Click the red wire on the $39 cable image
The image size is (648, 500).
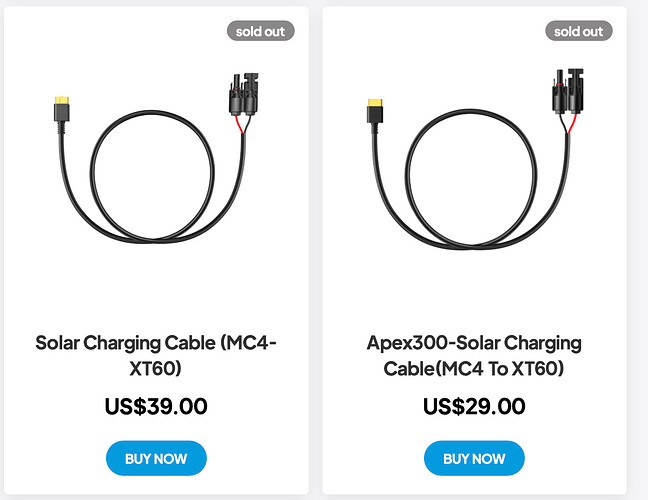(238, 124)
